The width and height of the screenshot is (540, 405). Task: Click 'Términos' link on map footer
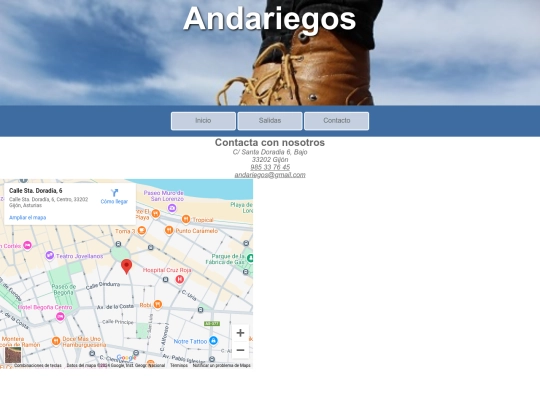(179, 365)
